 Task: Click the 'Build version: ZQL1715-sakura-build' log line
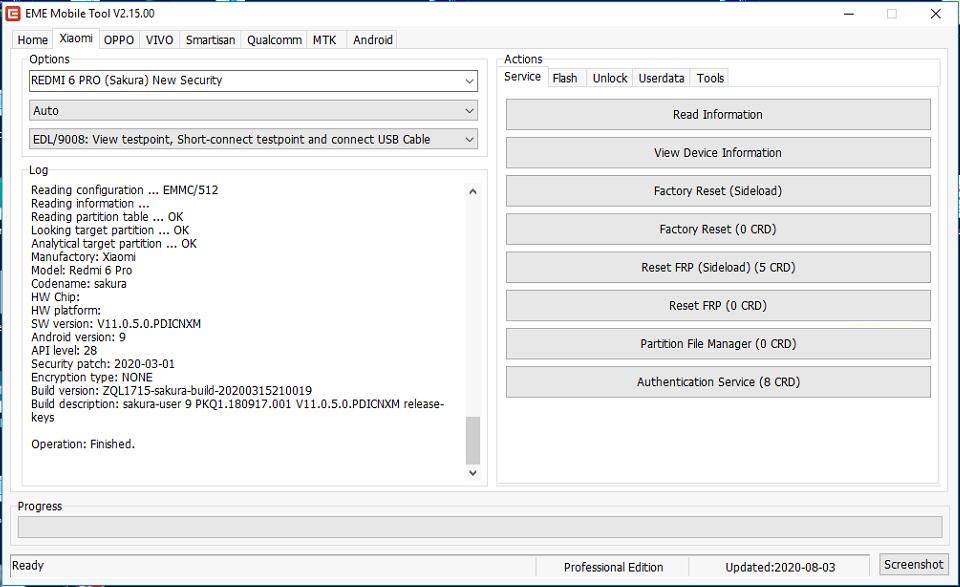[x=171, y=391]
